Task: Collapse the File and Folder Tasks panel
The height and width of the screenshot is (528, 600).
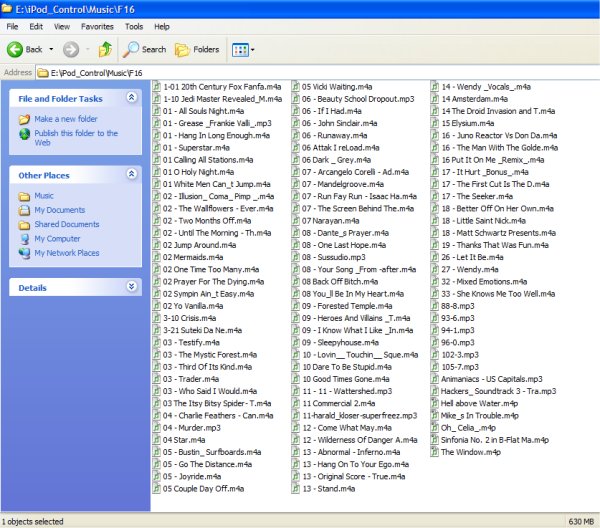Action: 131,97
